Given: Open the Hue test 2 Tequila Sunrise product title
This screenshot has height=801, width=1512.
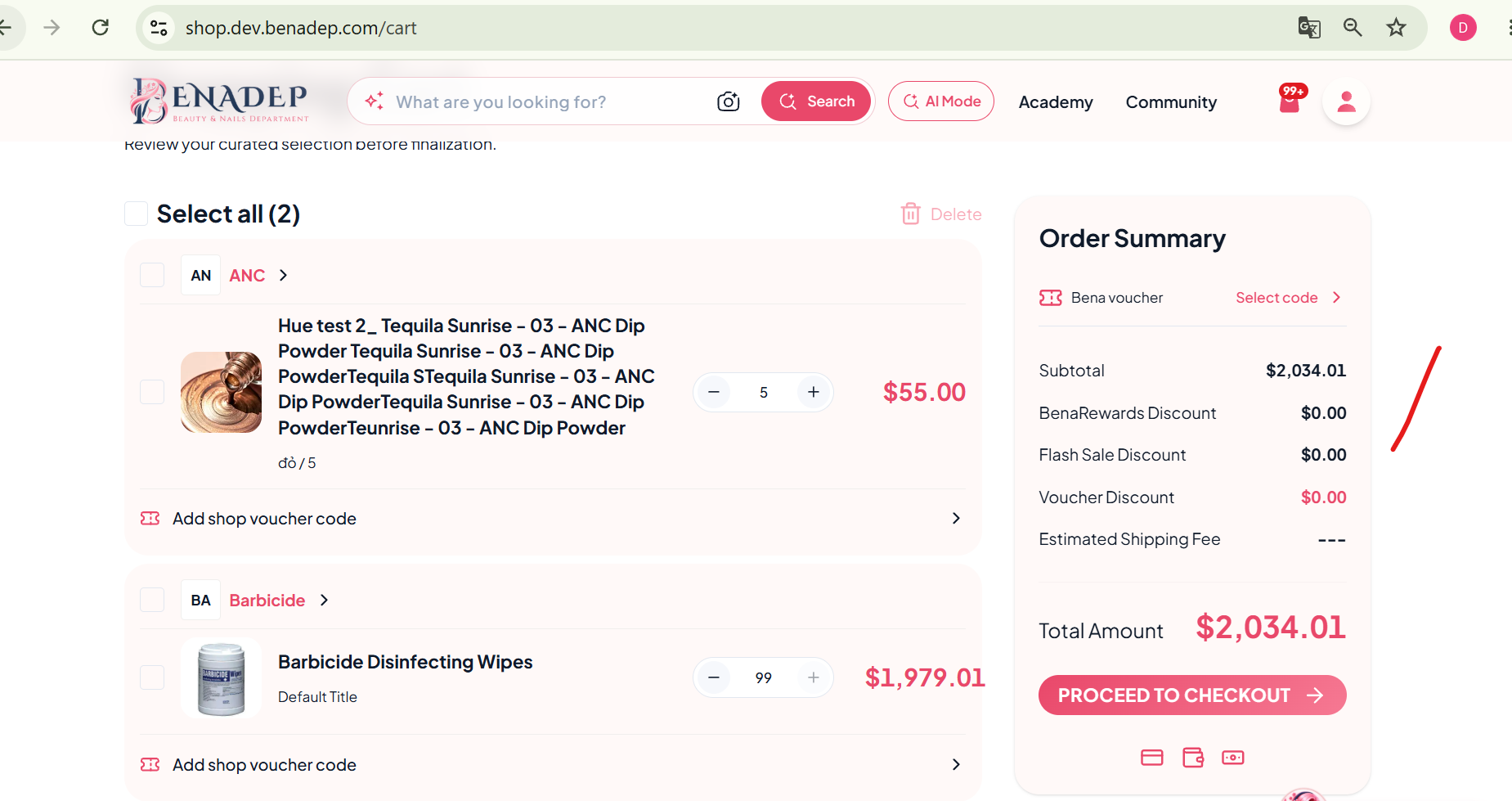Looking at the screenshot, I should click(x=466, y=376).
